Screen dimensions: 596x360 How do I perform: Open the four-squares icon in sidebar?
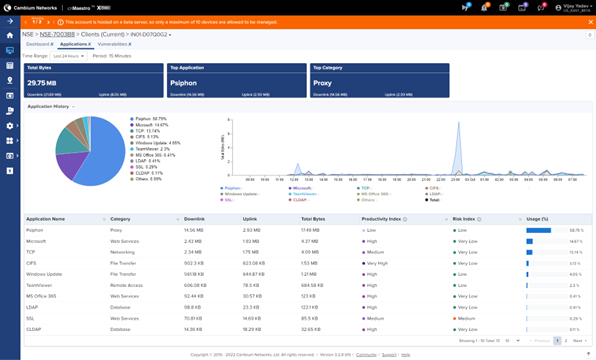pos(10,141)
